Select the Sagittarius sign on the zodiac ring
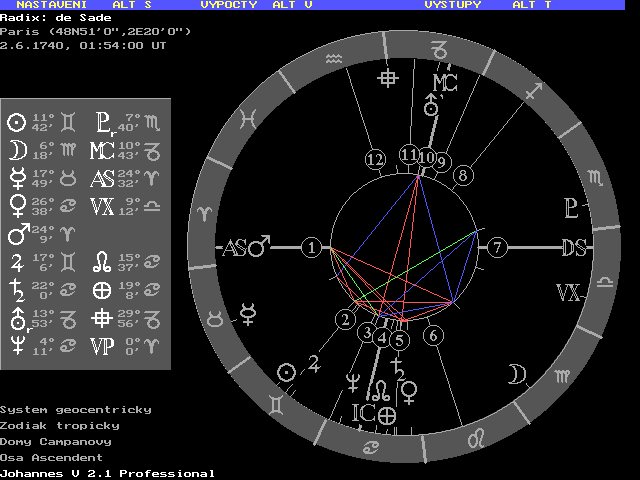The height and width of the screenshot is (480, 640). click(535, 91)
